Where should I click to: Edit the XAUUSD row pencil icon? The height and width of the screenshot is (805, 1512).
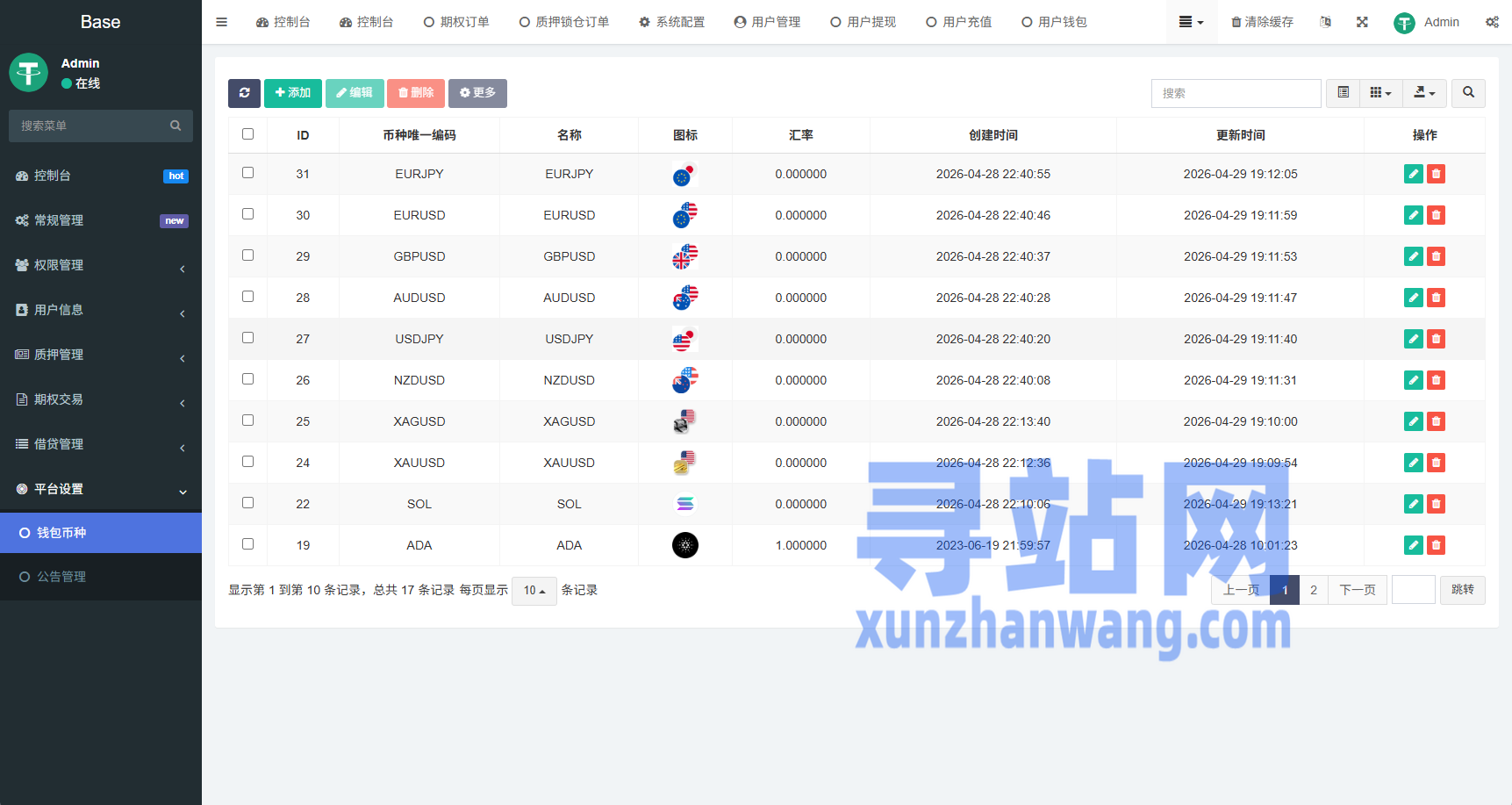[1413, 463]
